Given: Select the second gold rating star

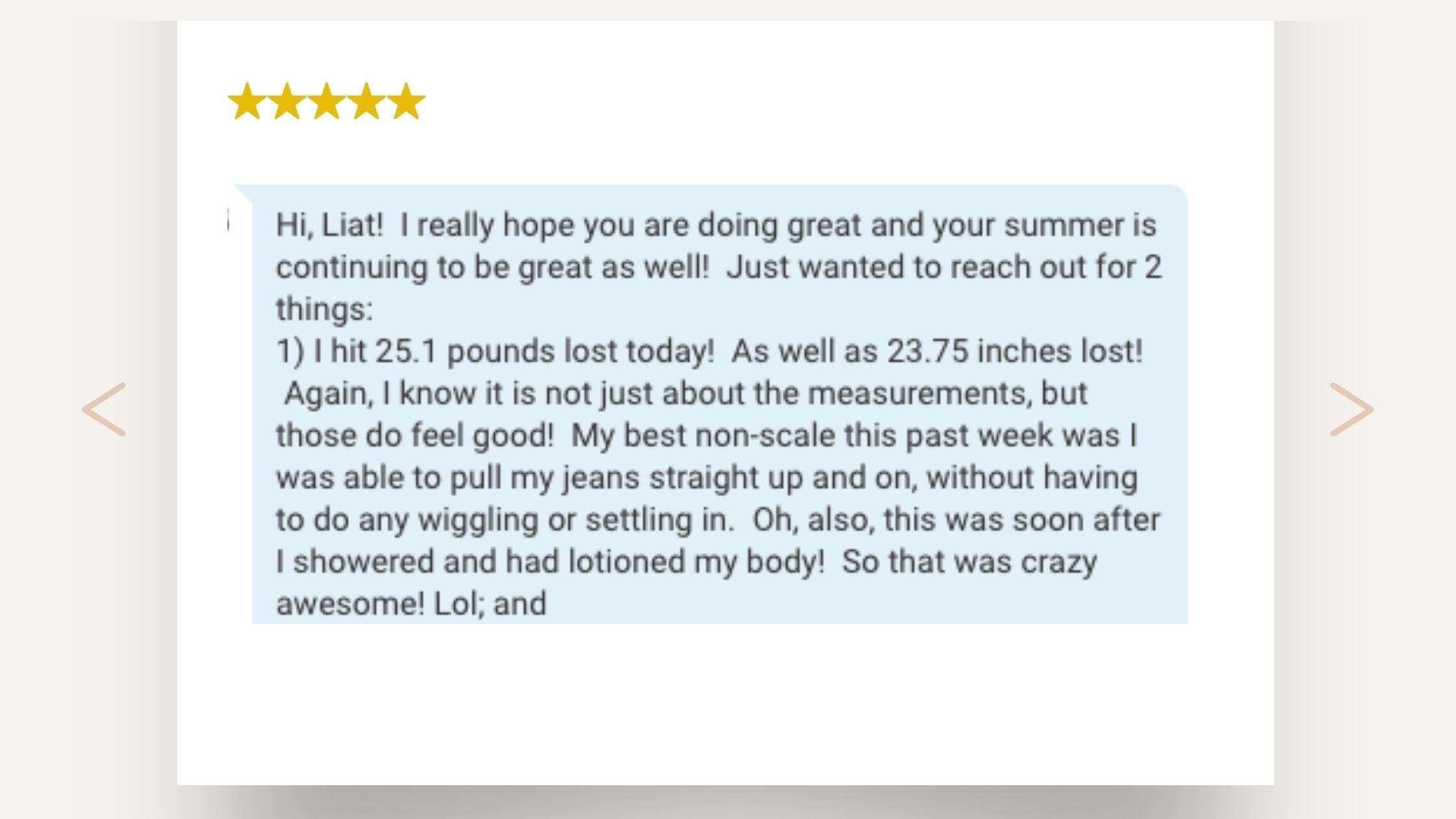Looking at the screenshot, I should (287, 102).
